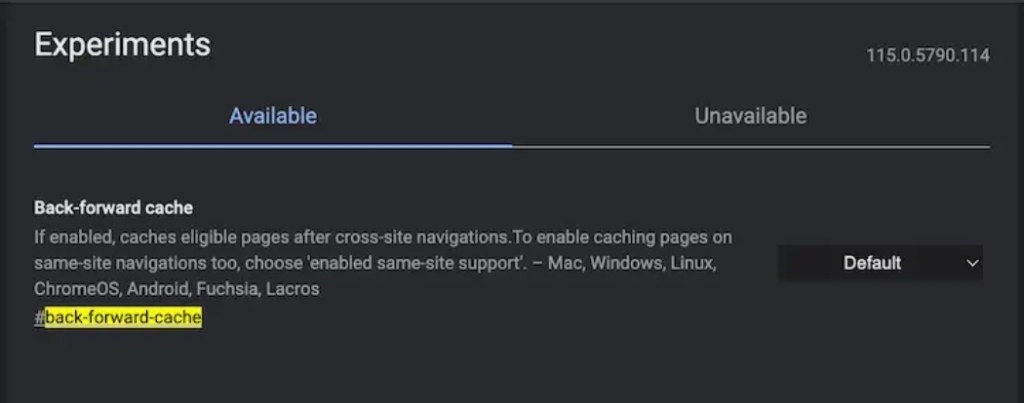Click the yellow highlighted back-forward-cache text
Image resolution: width=1024 pixels, height=403 pixels.
pyautogui.click(x=123, y=318)
